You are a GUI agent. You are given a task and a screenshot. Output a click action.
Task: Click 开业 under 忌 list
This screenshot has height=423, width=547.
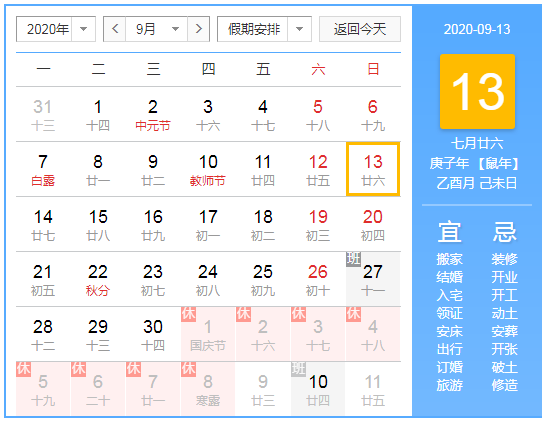click(x=504, y=277)
